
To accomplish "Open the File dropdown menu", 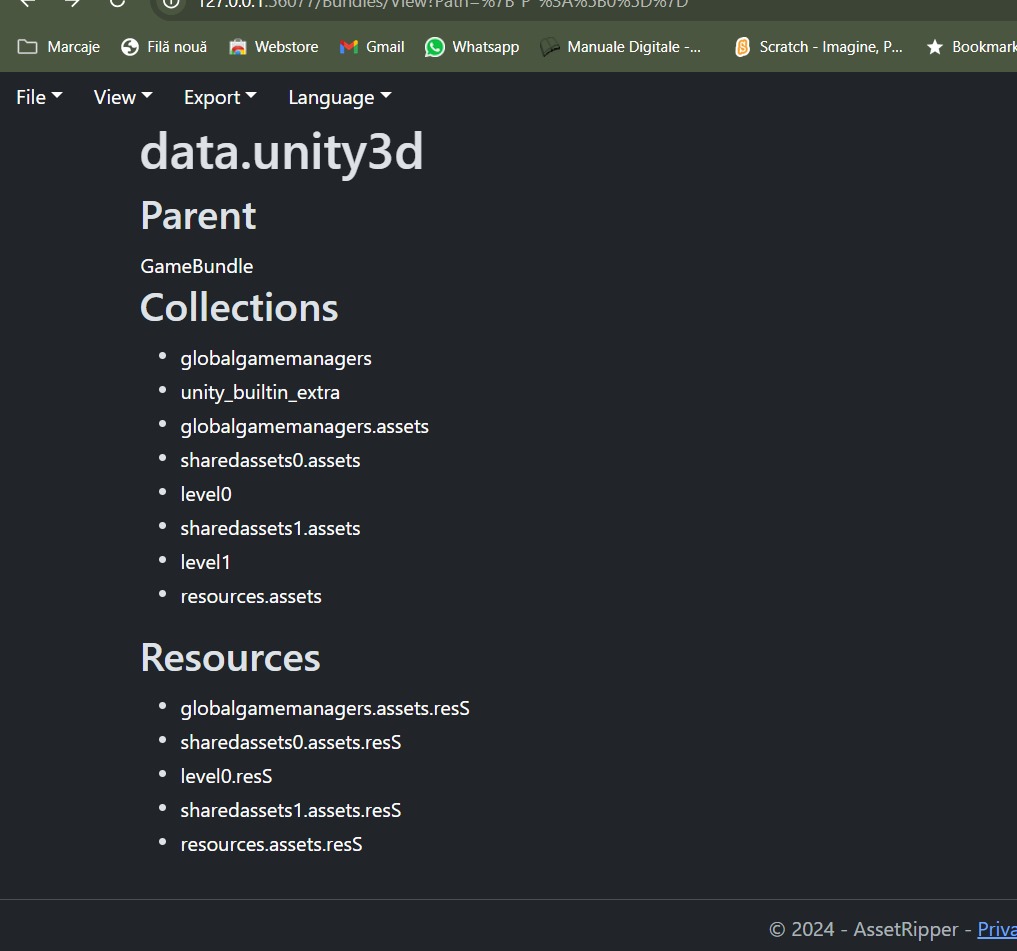I will tap(39, 97).
